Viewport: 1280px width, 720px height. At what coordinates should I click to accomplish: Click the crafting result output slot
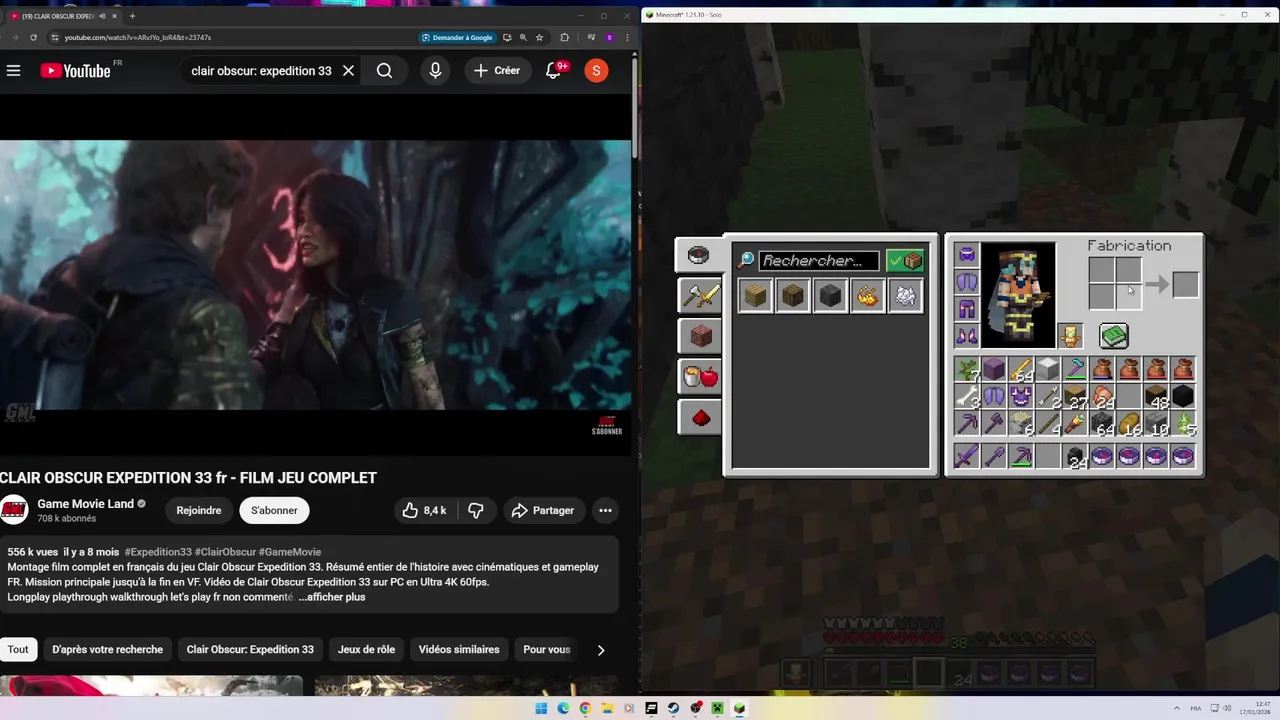pyautogui.click(x=1185, y=285)
